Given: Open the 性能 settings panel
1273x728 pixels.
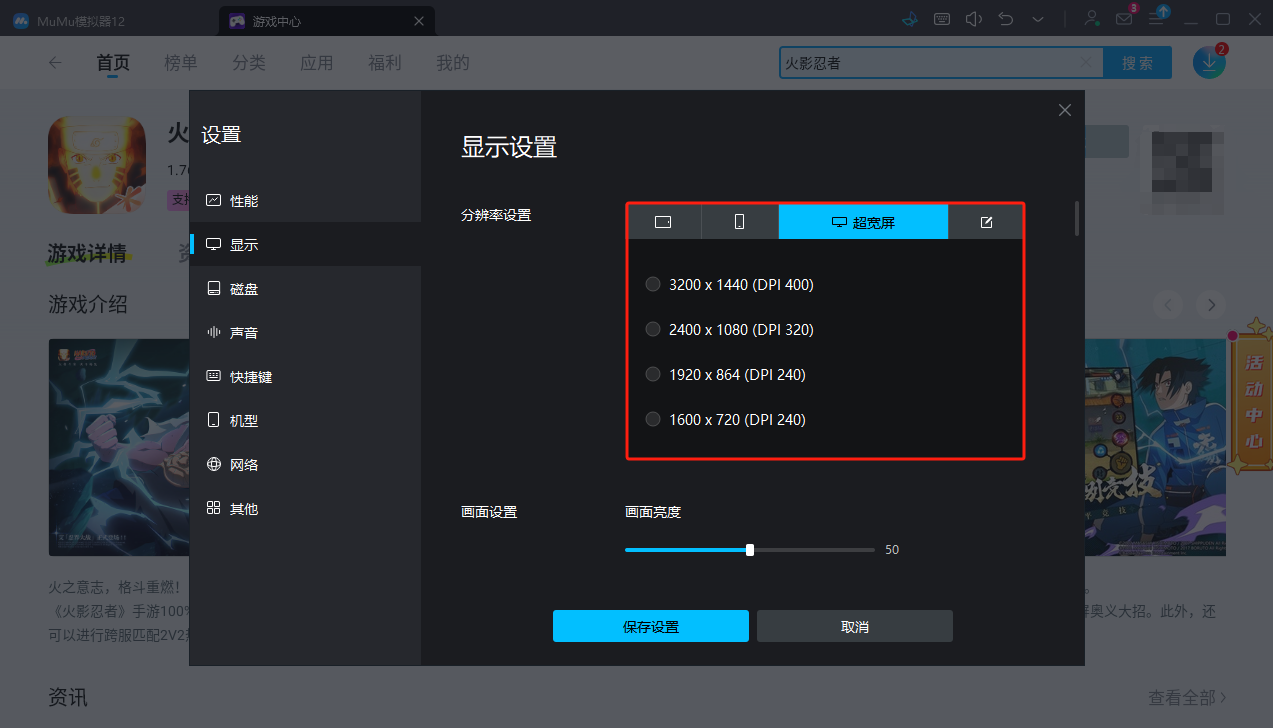Looking at the screenshot, I should 243,200.
